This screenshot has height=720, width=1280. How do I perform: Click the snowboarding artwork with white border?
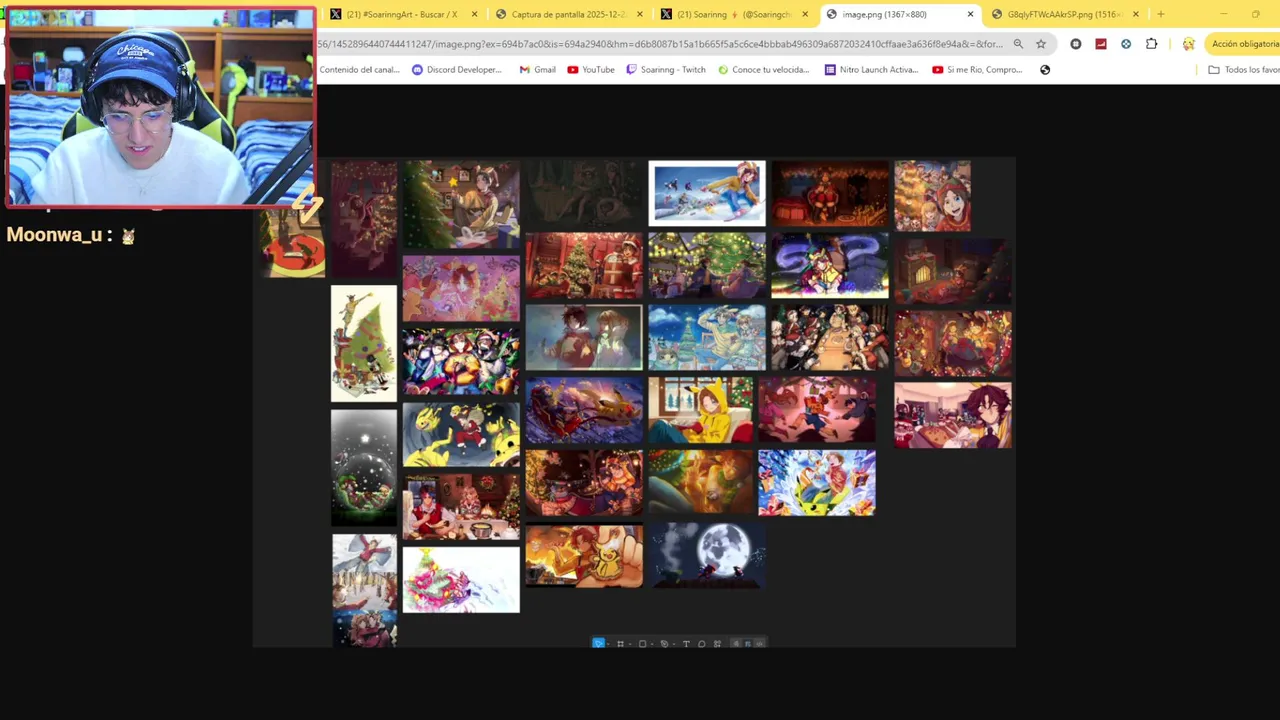[707, 193]
